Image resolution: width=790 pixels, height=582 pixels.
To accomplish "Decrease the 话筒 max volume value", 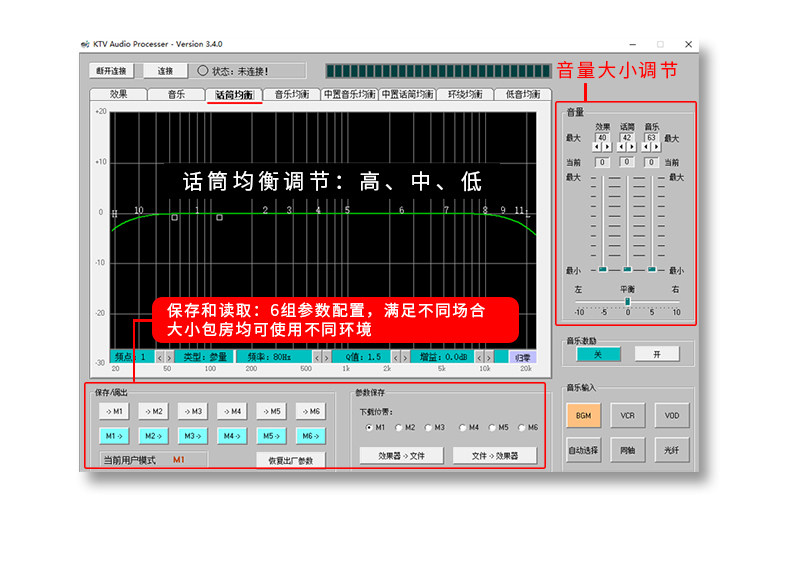I will click(x=622, y=147).
